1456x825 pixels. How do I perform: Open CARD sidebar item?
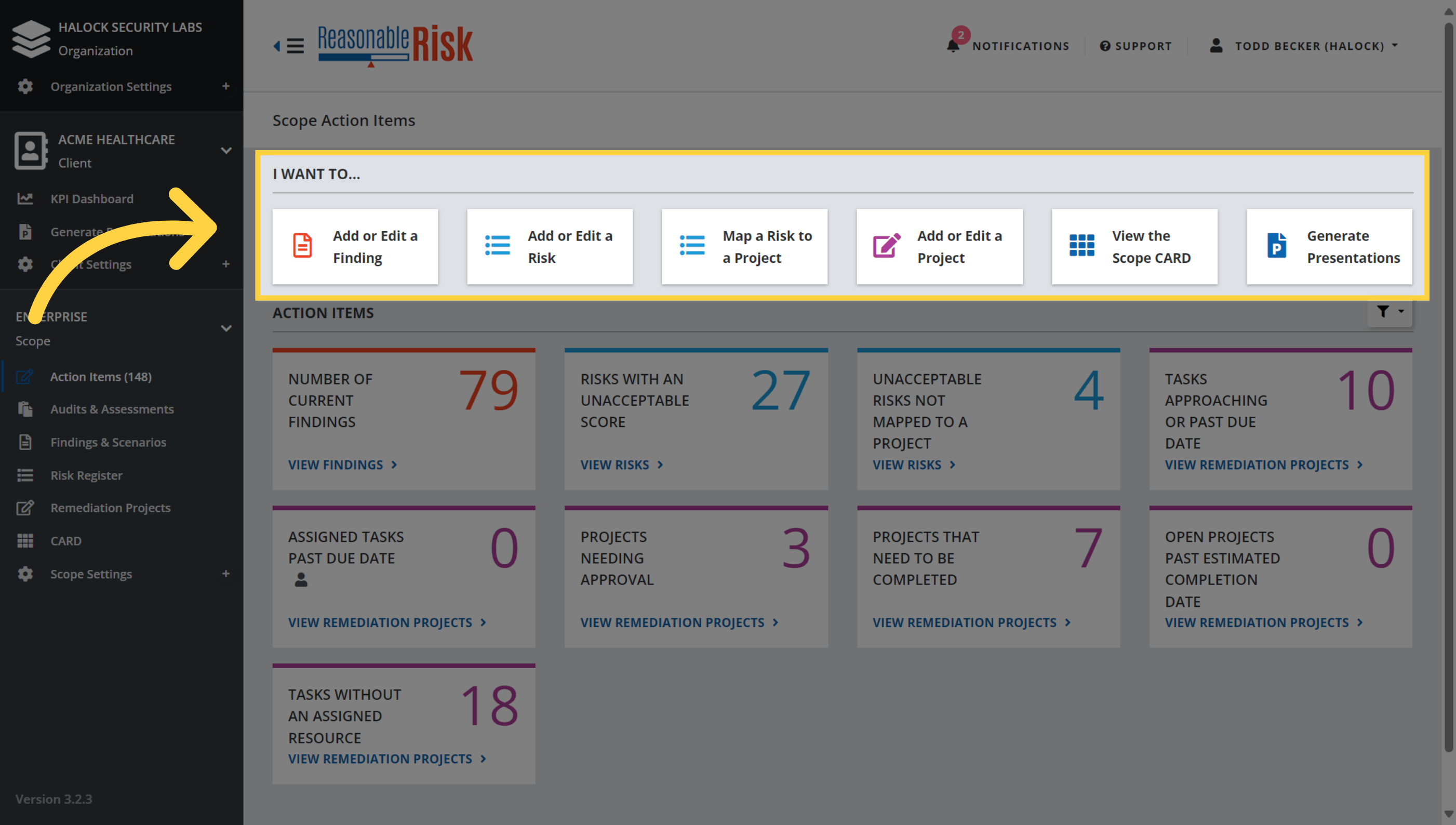(x=66, y=540)
